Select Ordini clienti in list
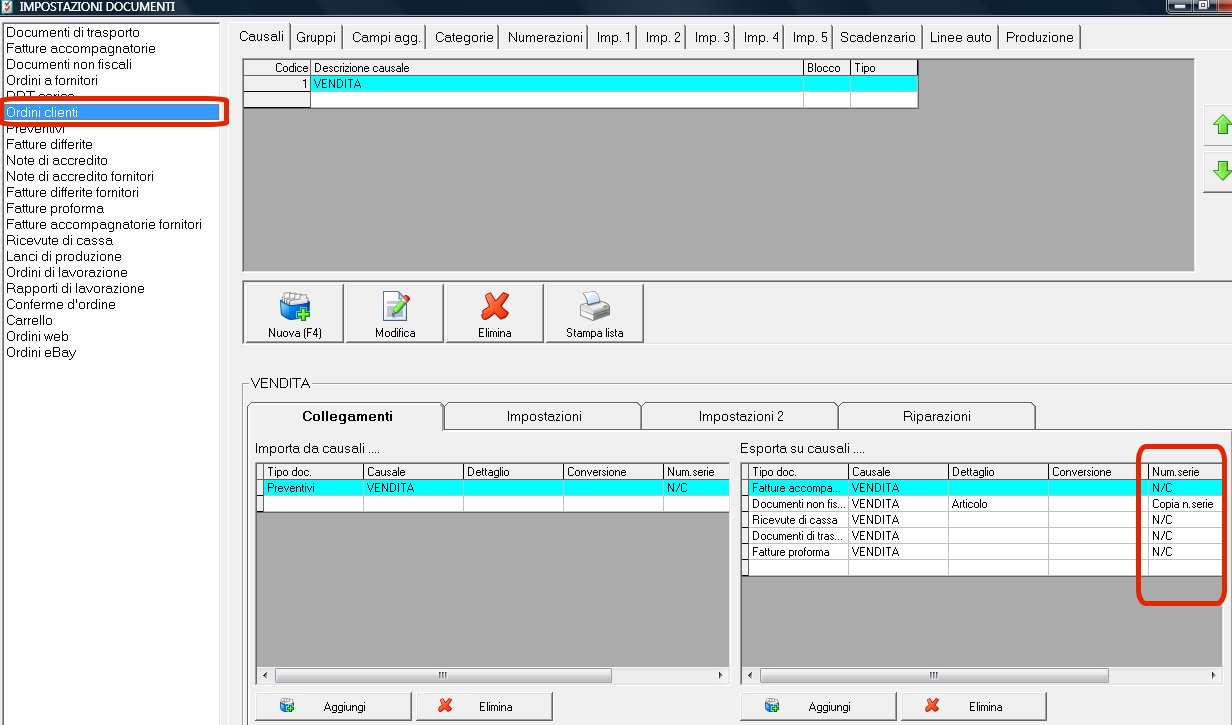This screenshot has width=1232, height=725. (112, 112)
